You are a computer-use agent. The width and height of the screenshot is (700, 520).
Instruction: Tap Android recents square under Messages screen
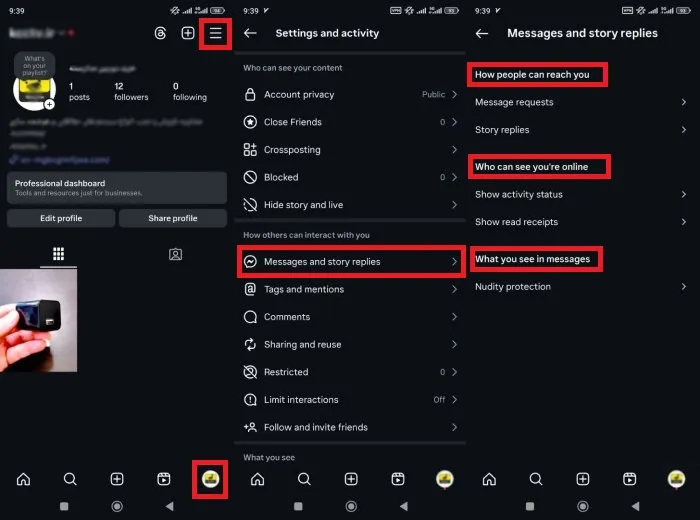click(x=530, y=506)
